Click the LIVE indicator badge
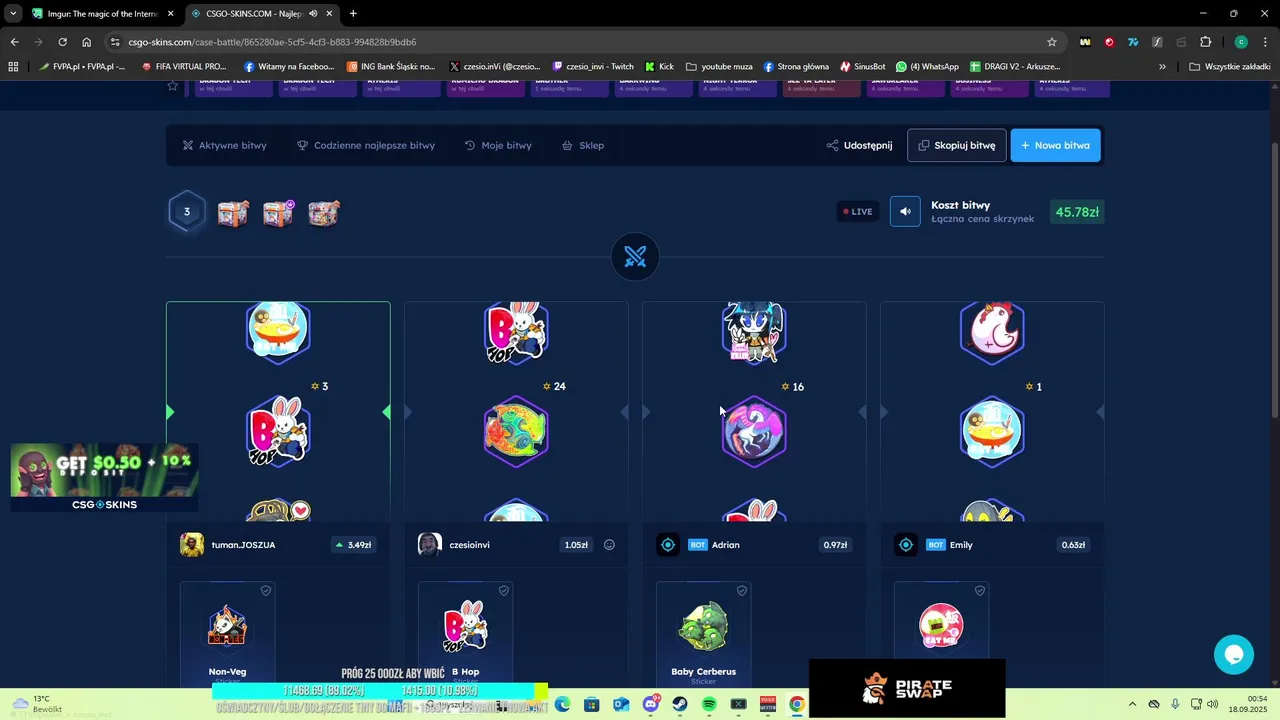The width and height of the screenshot is (1280, 720). click(x=857, y=211)
